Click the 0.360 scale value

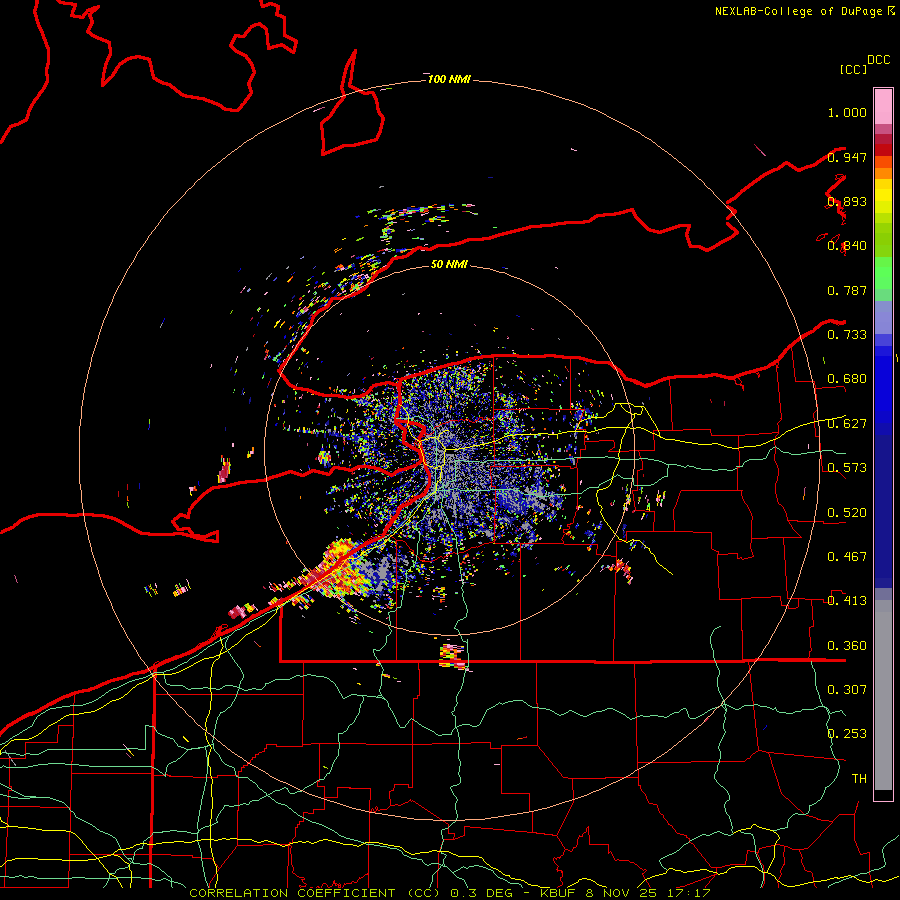(847, 646)
